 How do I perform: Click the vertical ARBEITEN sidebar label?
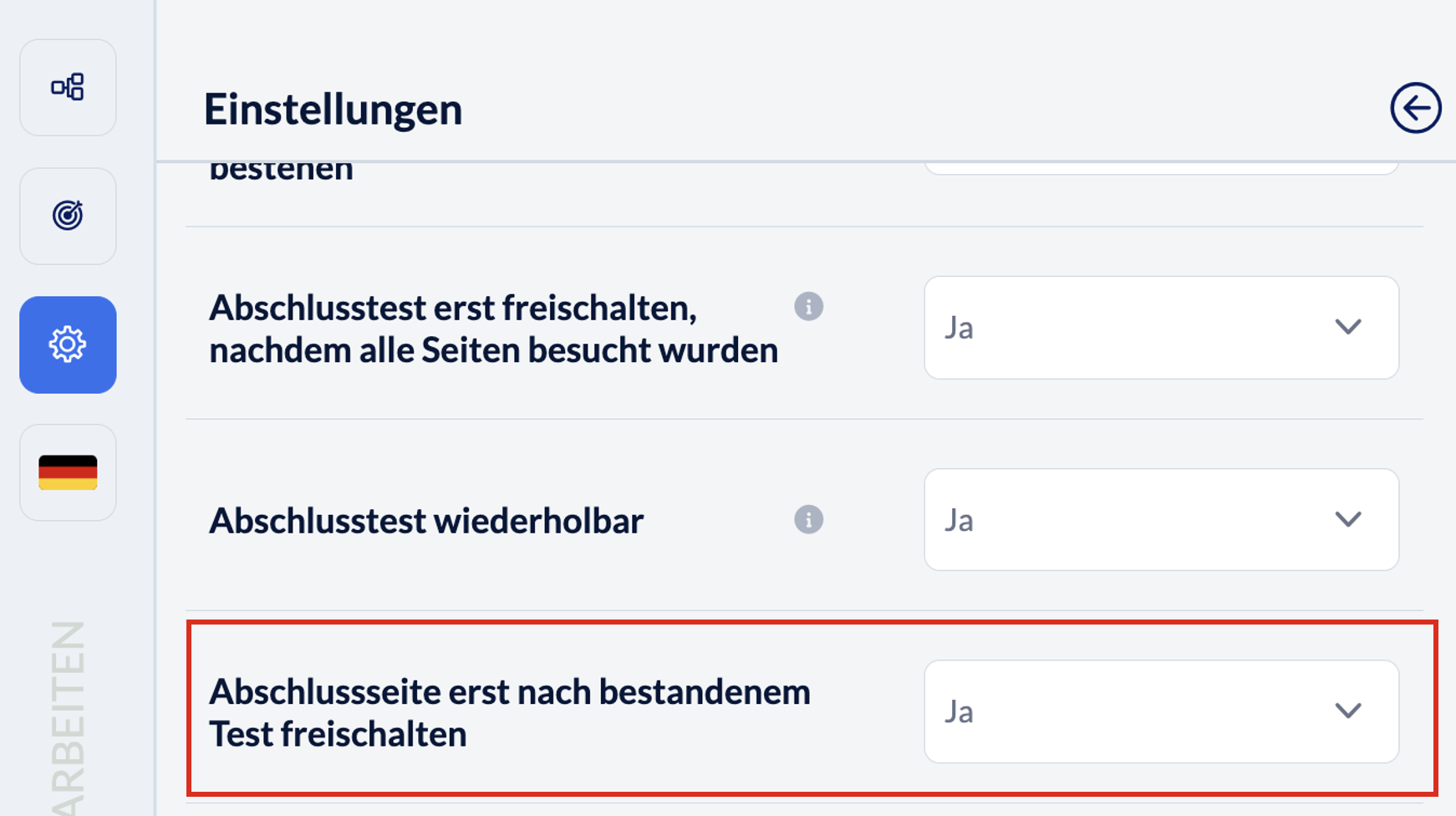point(69,719)
